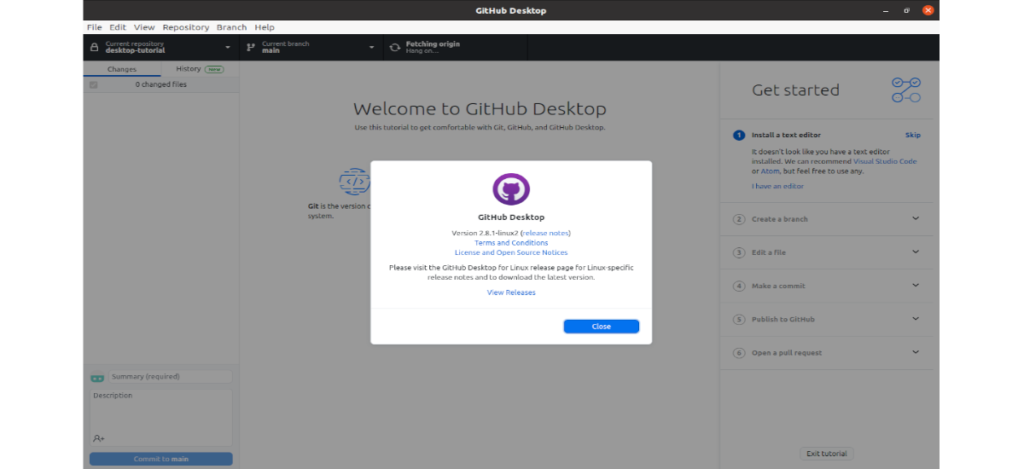Click the 0 changed files label
This screenshot has width=1024, height=469.
click(x=161, y=85)
